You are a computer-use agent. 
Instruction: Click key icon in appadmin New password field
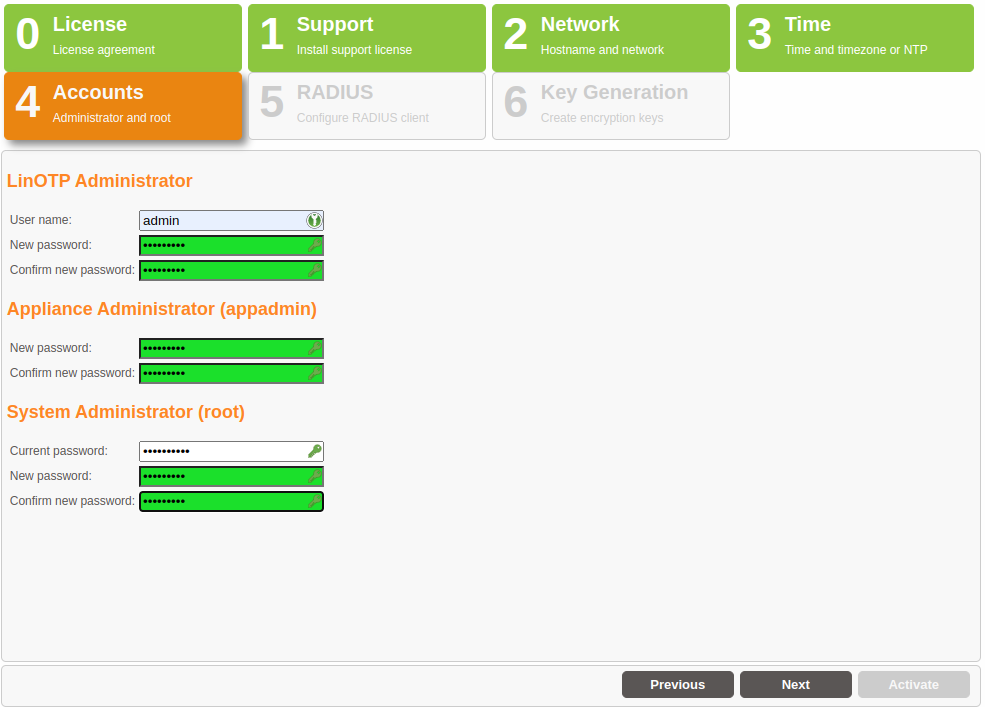[x=314, y=349]
